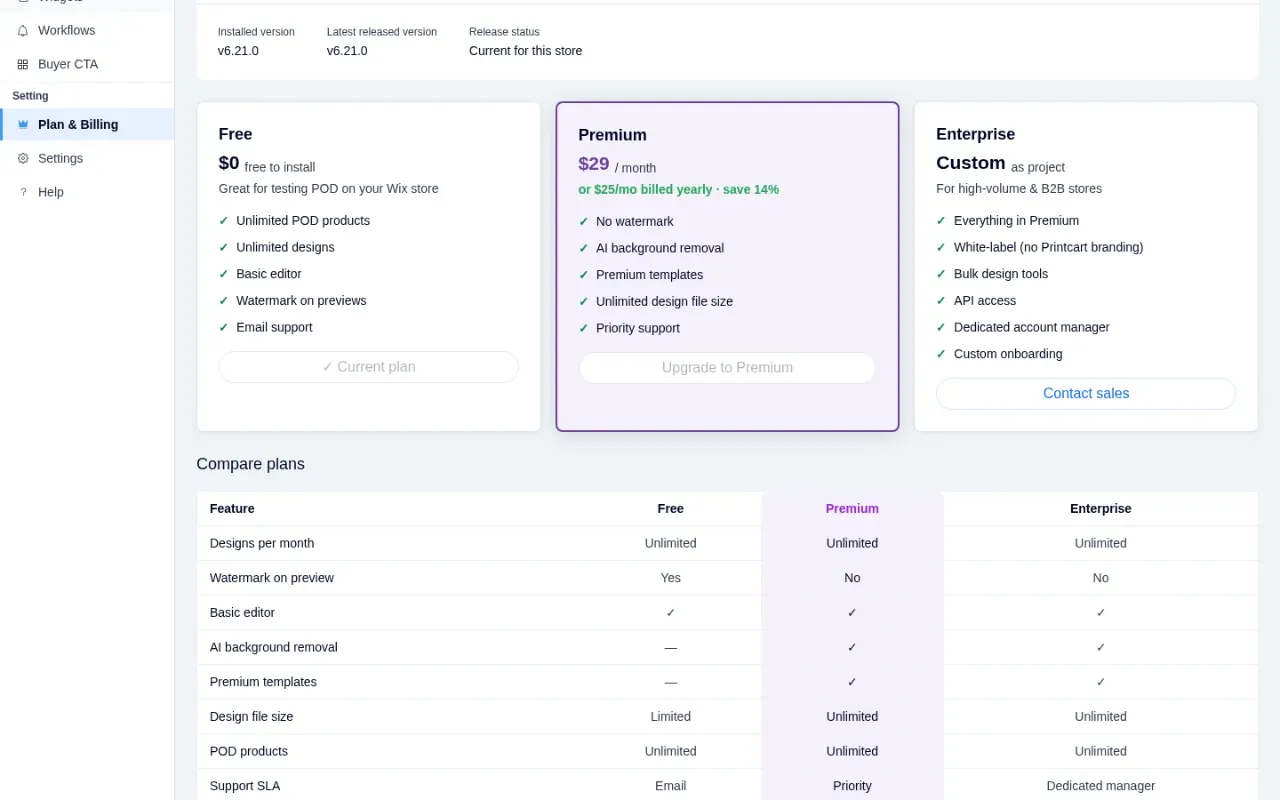Click the Workflows bell icon
The height and width of the screenshot is (800, 1280).
tap(23, 31)
